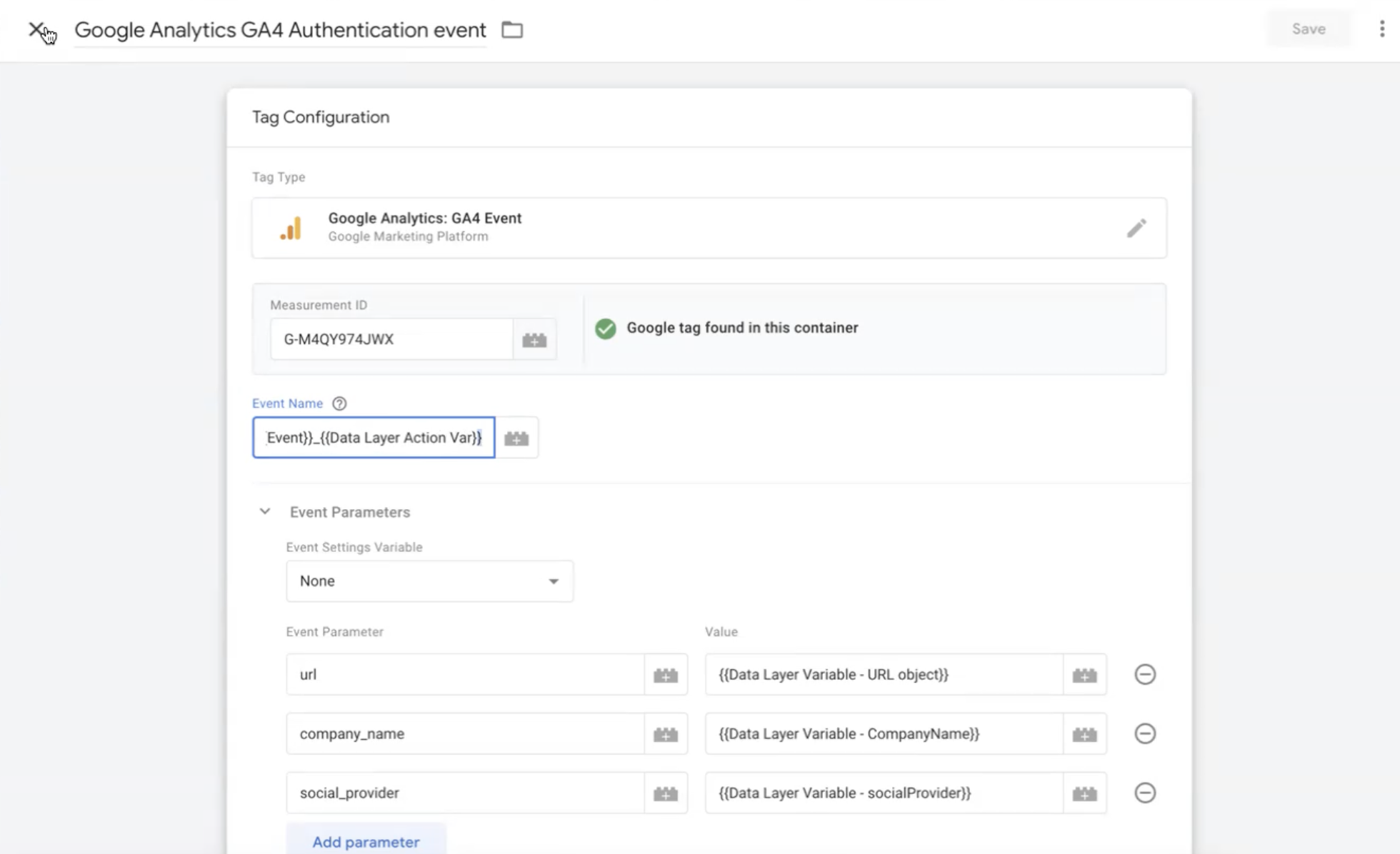Insert variable for URL object value

tap(1084, 675)
